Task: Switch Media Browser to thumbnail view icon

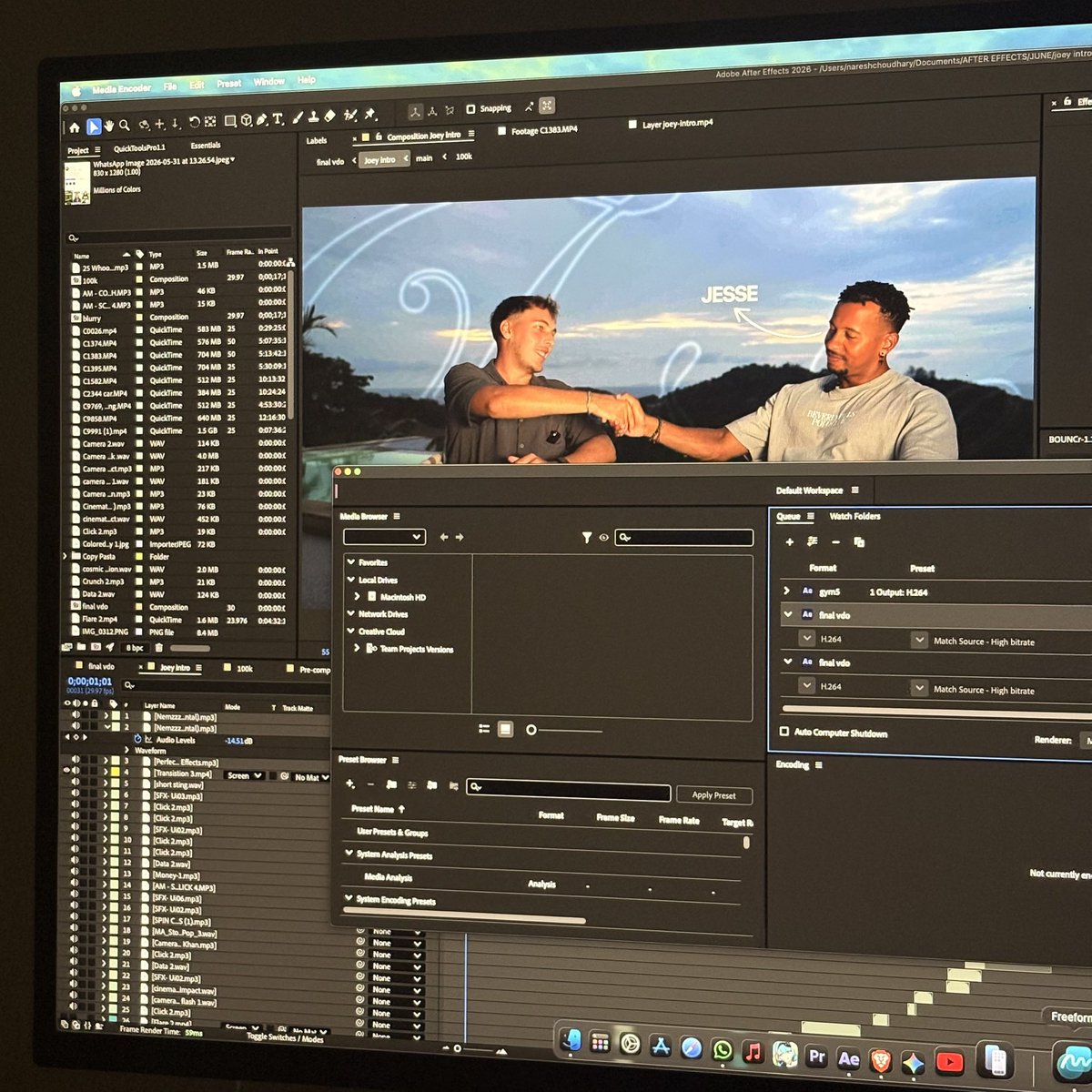Action: (505, 730)
